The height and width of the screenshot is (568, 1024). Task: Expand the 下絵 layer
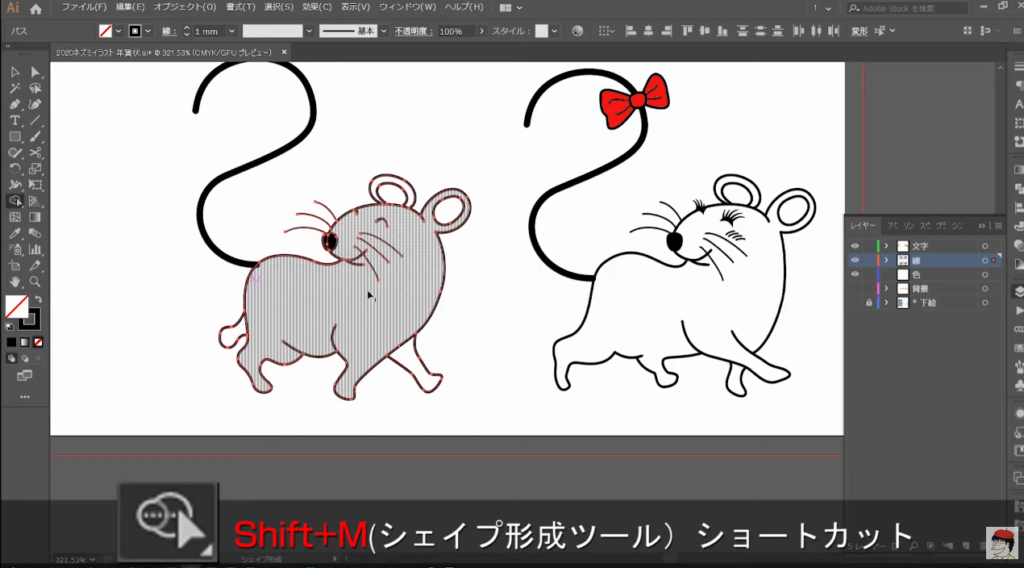coord(886,303)
